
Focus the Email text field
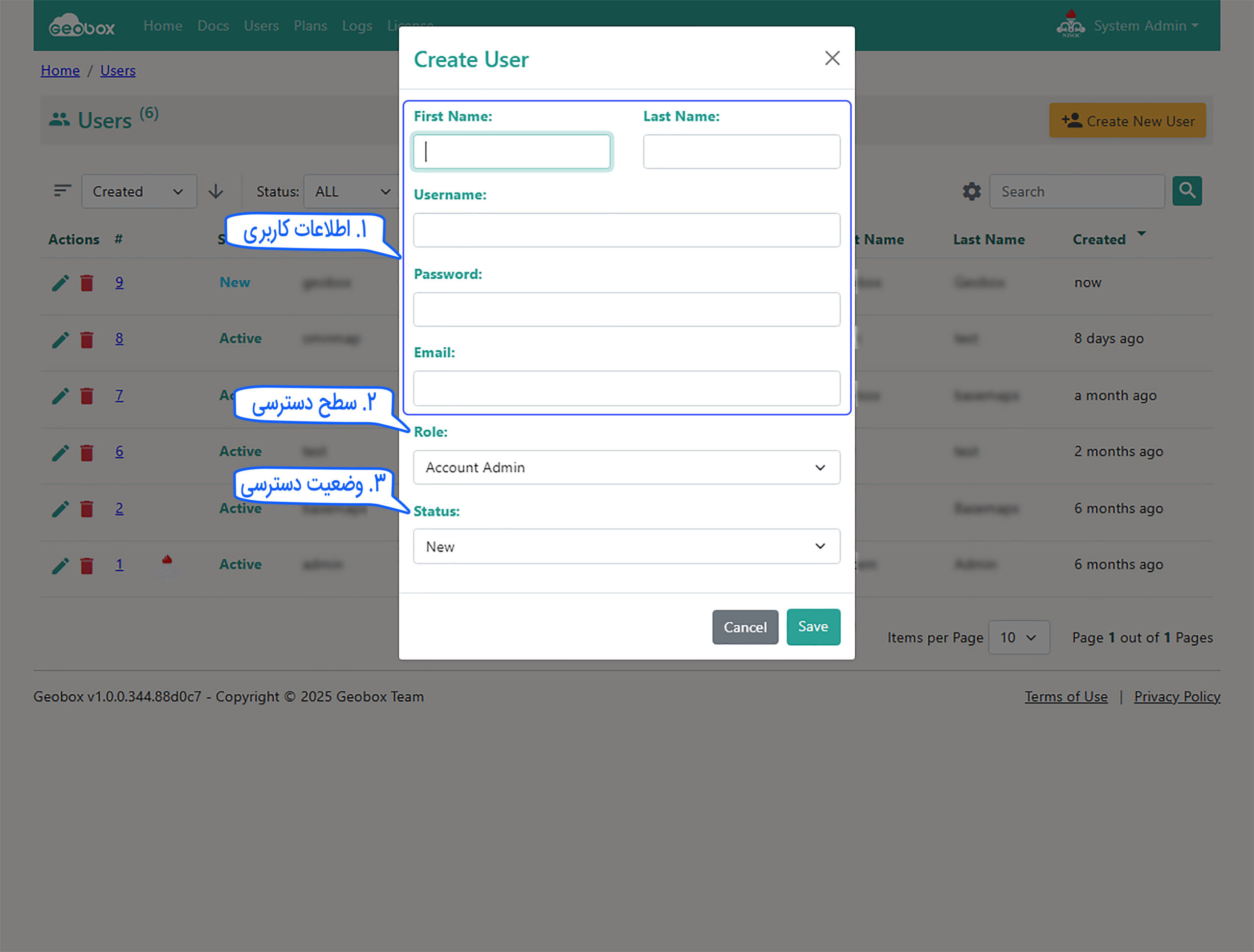[626, 389]
